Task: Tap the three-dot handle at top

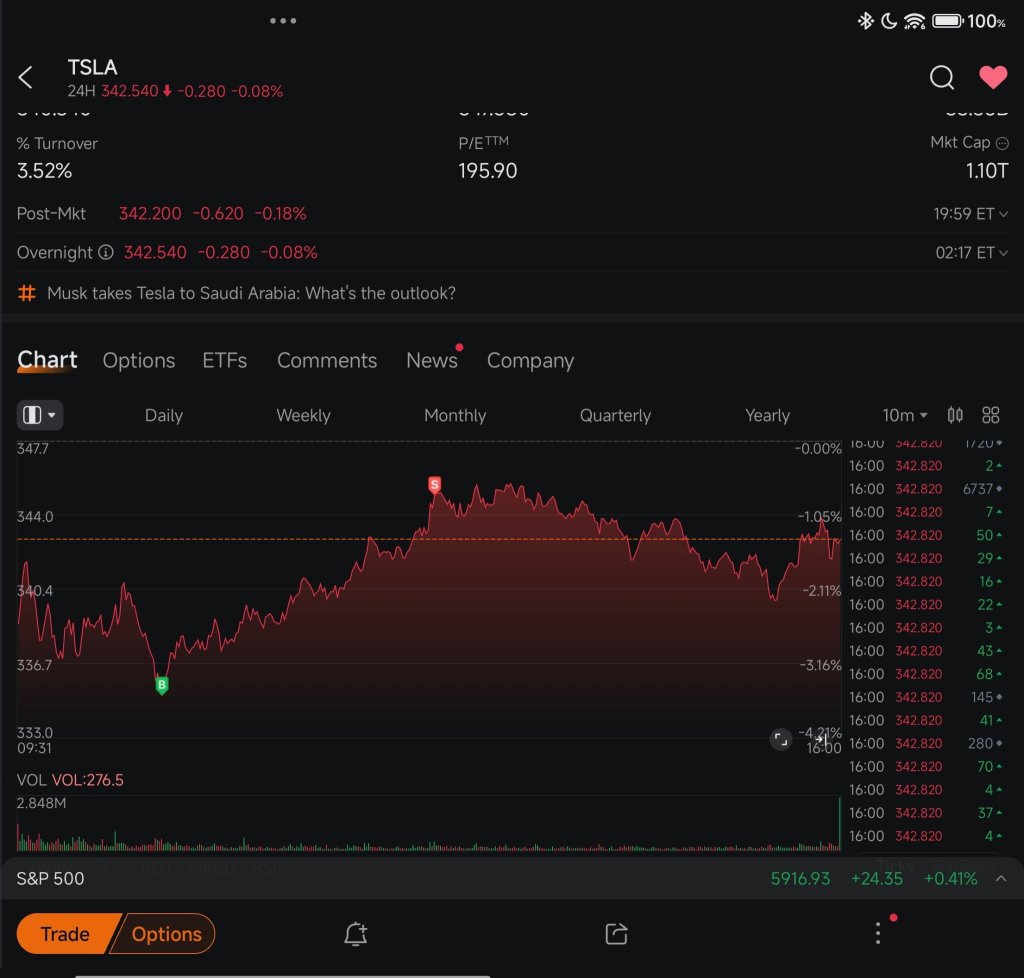Action: point(283,21)
